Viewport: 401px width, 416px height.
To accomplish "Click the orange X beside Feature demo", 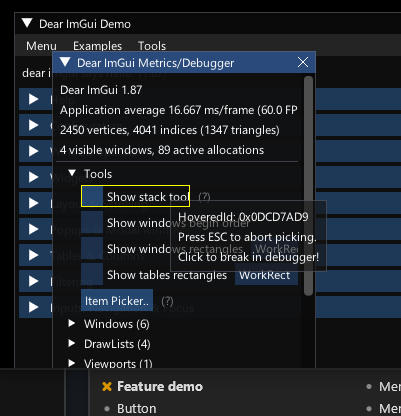I will pyautogui.click(x=107, y=387).
